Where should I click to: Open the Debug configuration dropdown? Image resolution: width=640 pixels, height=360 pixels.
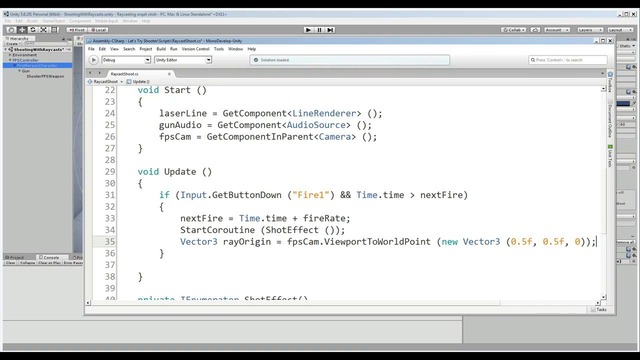[x=126, y=60]
